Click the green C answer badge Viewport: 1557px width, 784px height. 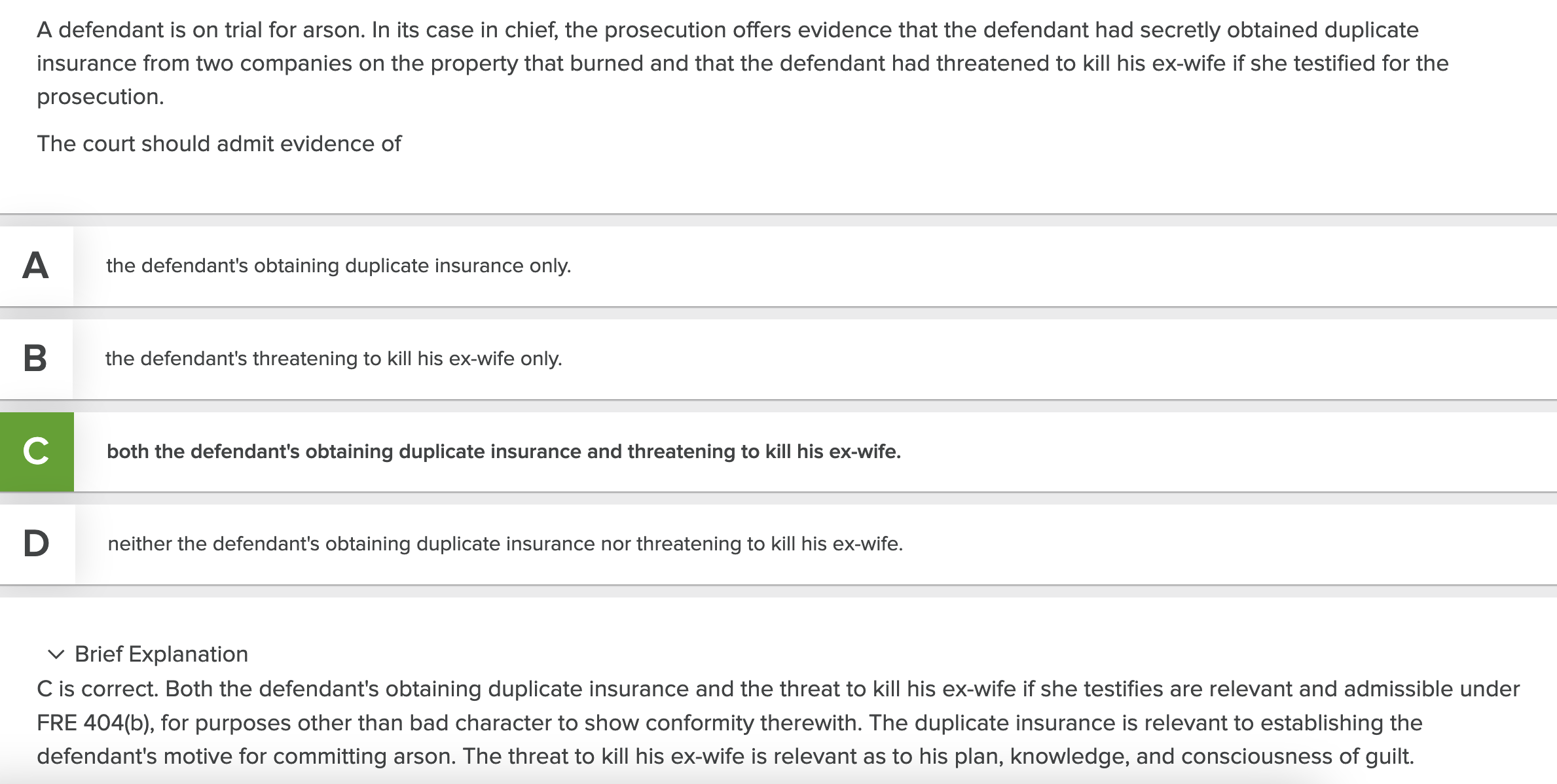point(37,452)
